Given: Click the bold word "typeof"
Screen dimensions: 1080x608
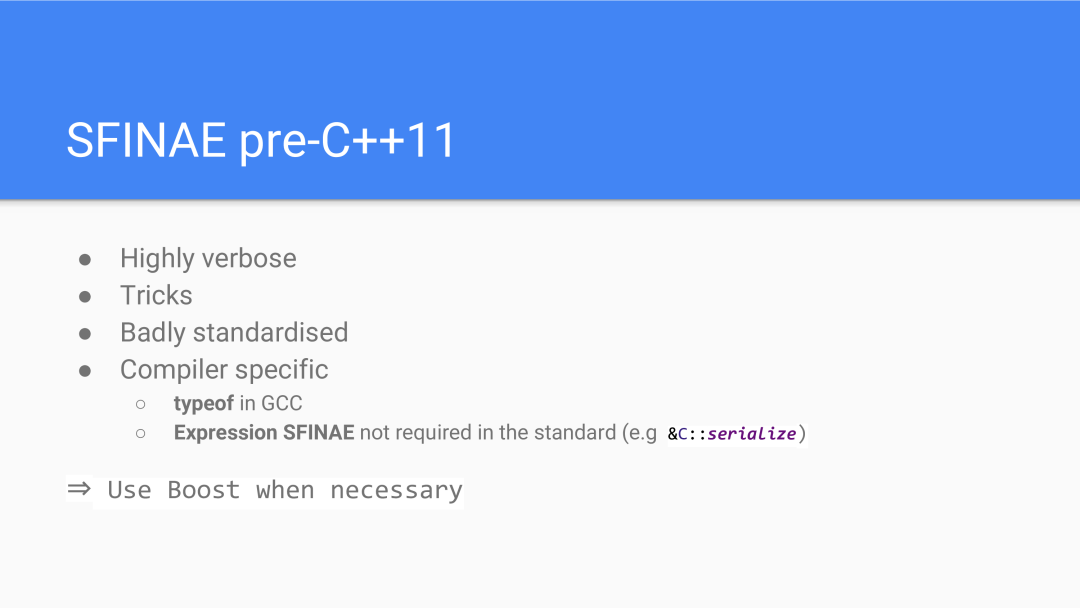Looking at the screenshot, I should pos(203,403).
